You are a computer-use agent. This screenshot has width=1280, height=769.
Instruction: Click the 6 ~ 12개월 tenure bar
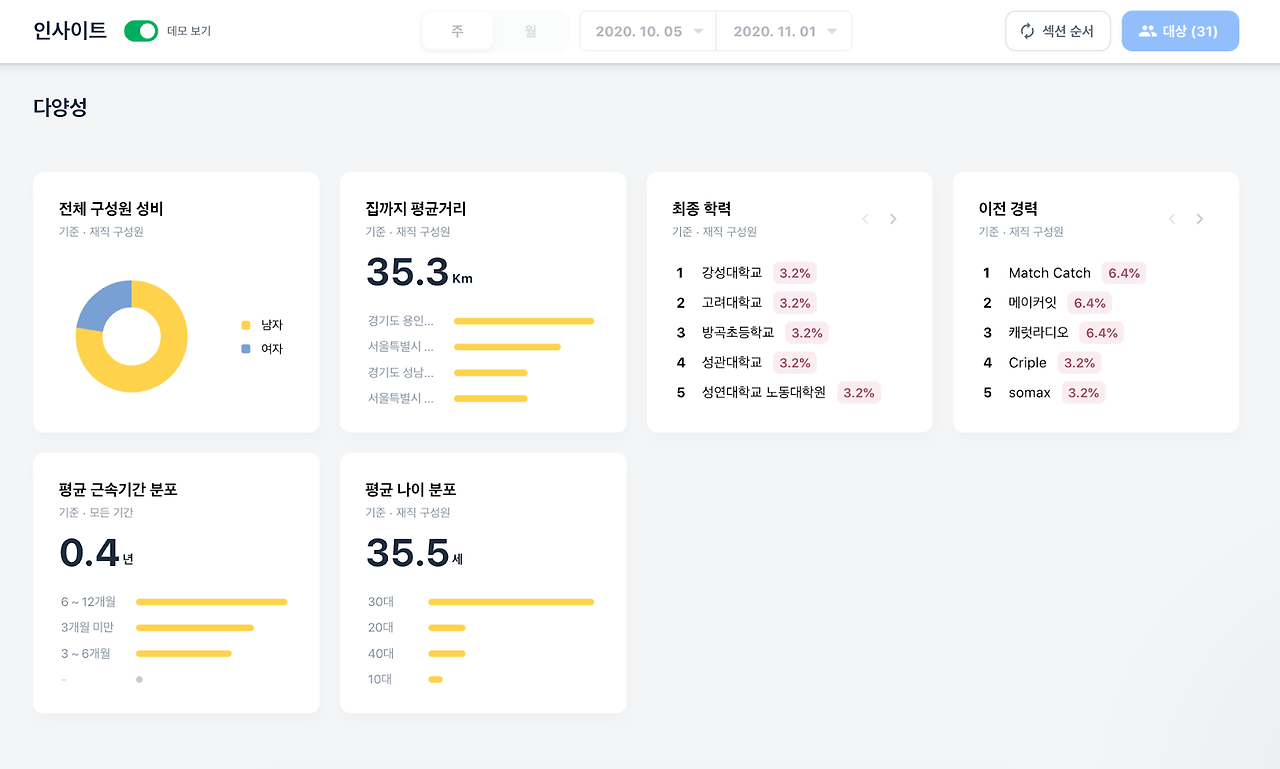[212, 602]
